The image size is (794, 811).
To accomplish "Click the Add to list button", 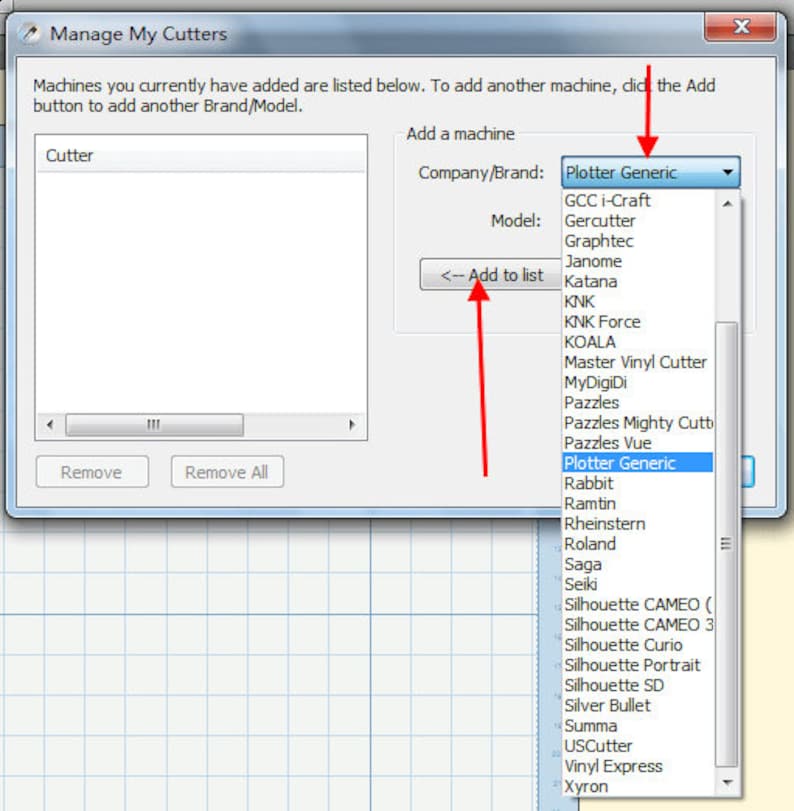I will [491, 275].
